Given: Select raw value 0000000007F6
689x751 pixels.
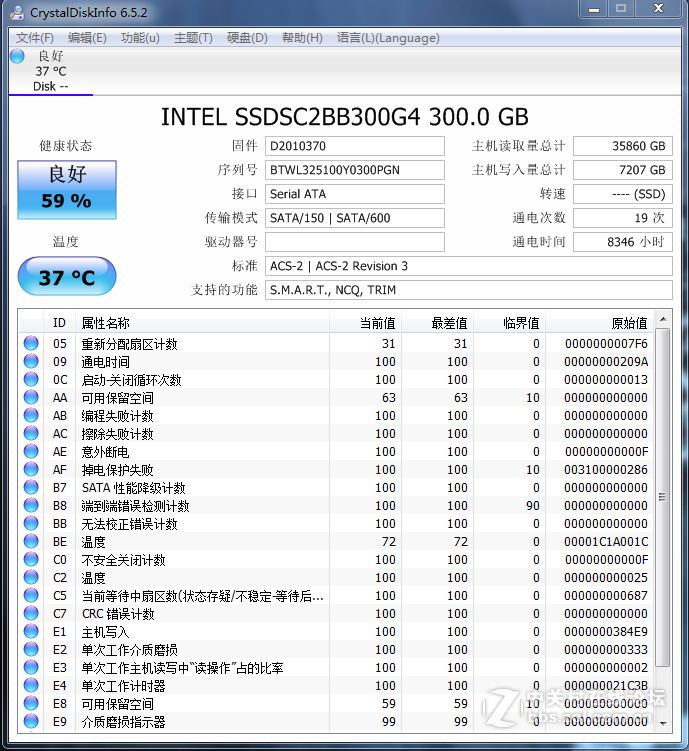Looking at the screenshot, I should click(x=606, y=344).
